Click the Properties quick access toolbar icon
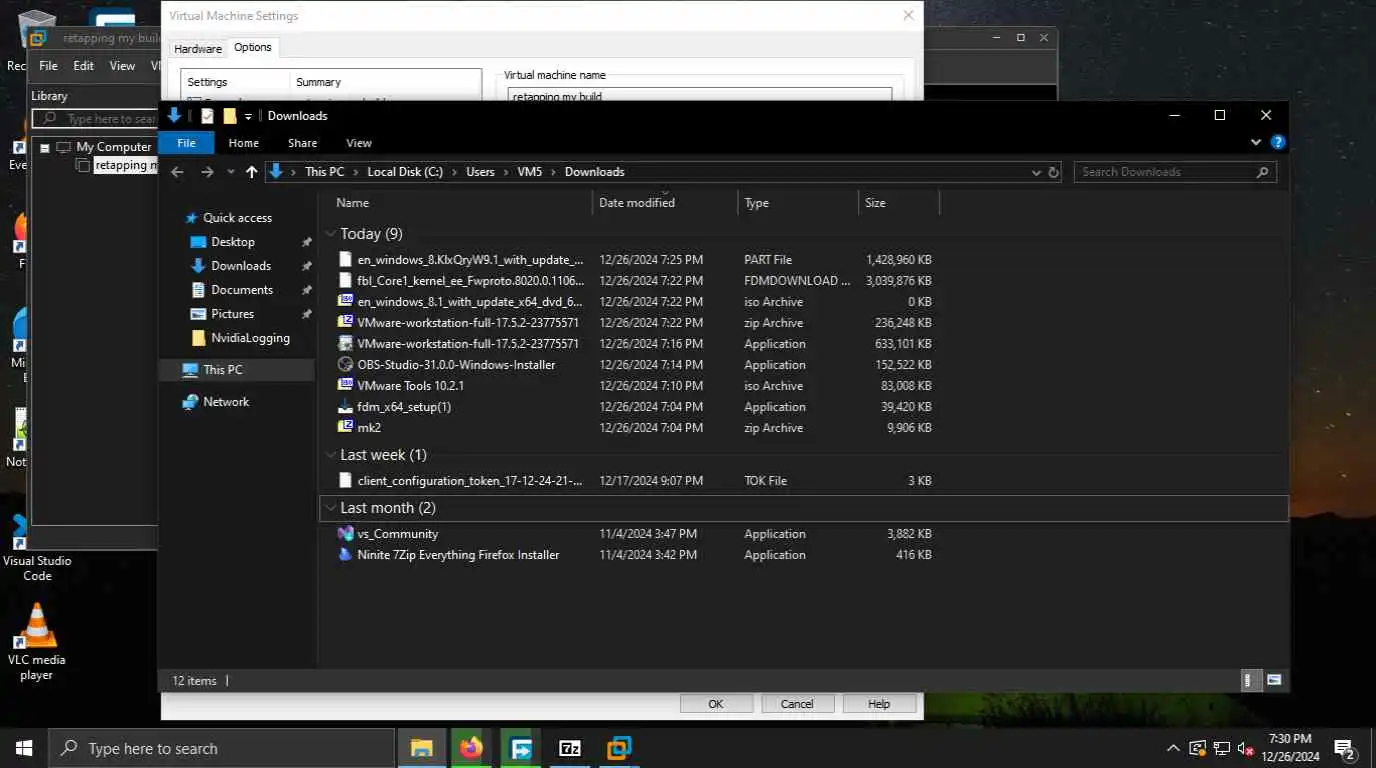The image size is (1376, 768). point(207,116)
